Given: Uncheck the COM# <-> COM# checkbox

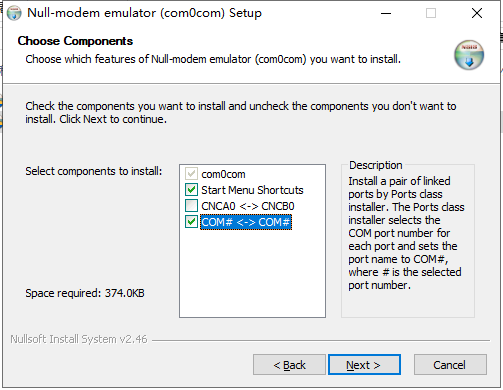Looking at the screenshot, I should coord(191,222).
